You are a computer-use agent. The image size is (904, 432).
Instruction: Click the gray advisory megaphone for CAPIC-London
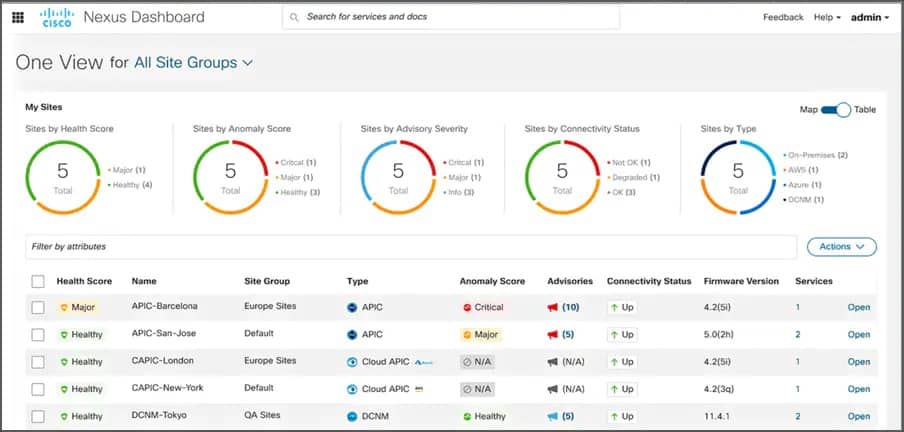coord(552,362)
